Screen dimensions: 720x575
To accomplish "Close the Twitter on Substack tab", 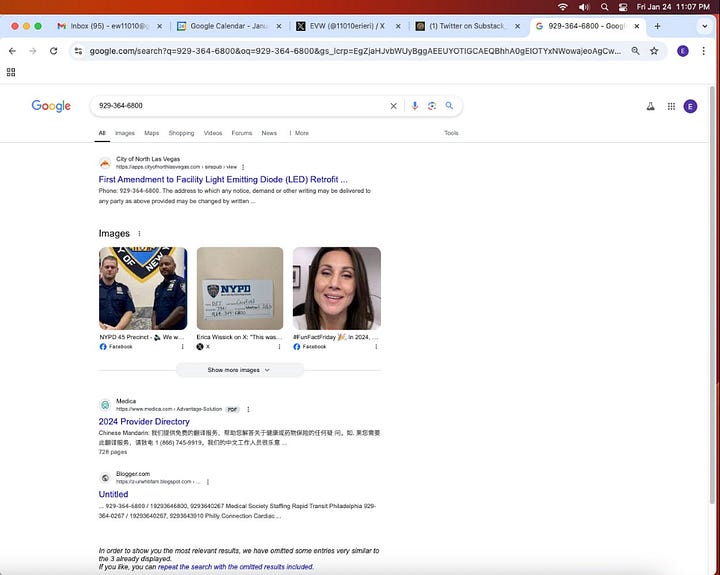I will tap(518, 26).
